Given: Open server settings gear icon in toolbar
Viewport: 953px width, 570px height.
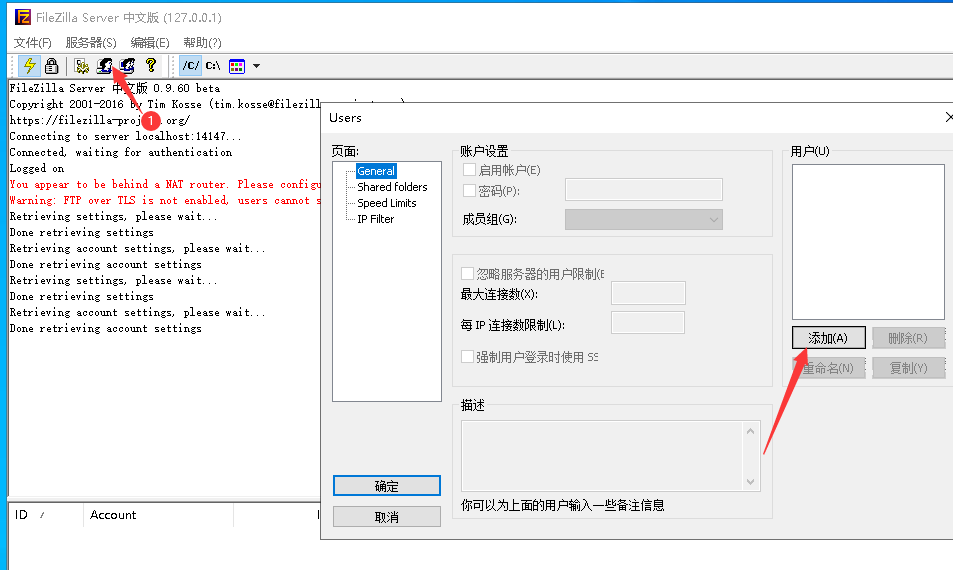Looking at the screenshot, I should (81, 66).
